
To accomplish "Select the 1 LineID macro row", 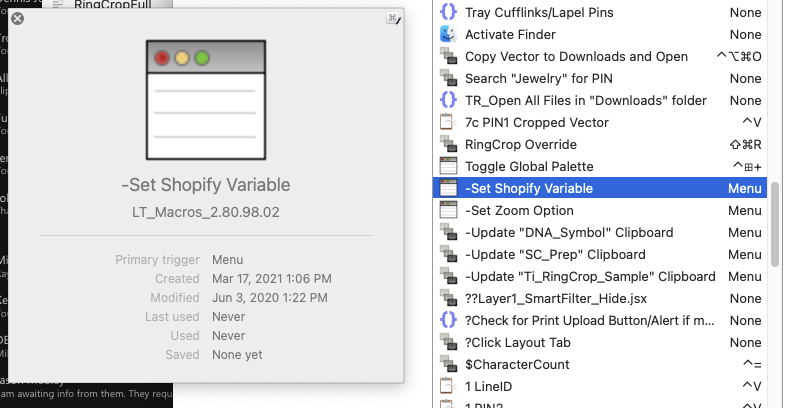I will tap(600, 386).
